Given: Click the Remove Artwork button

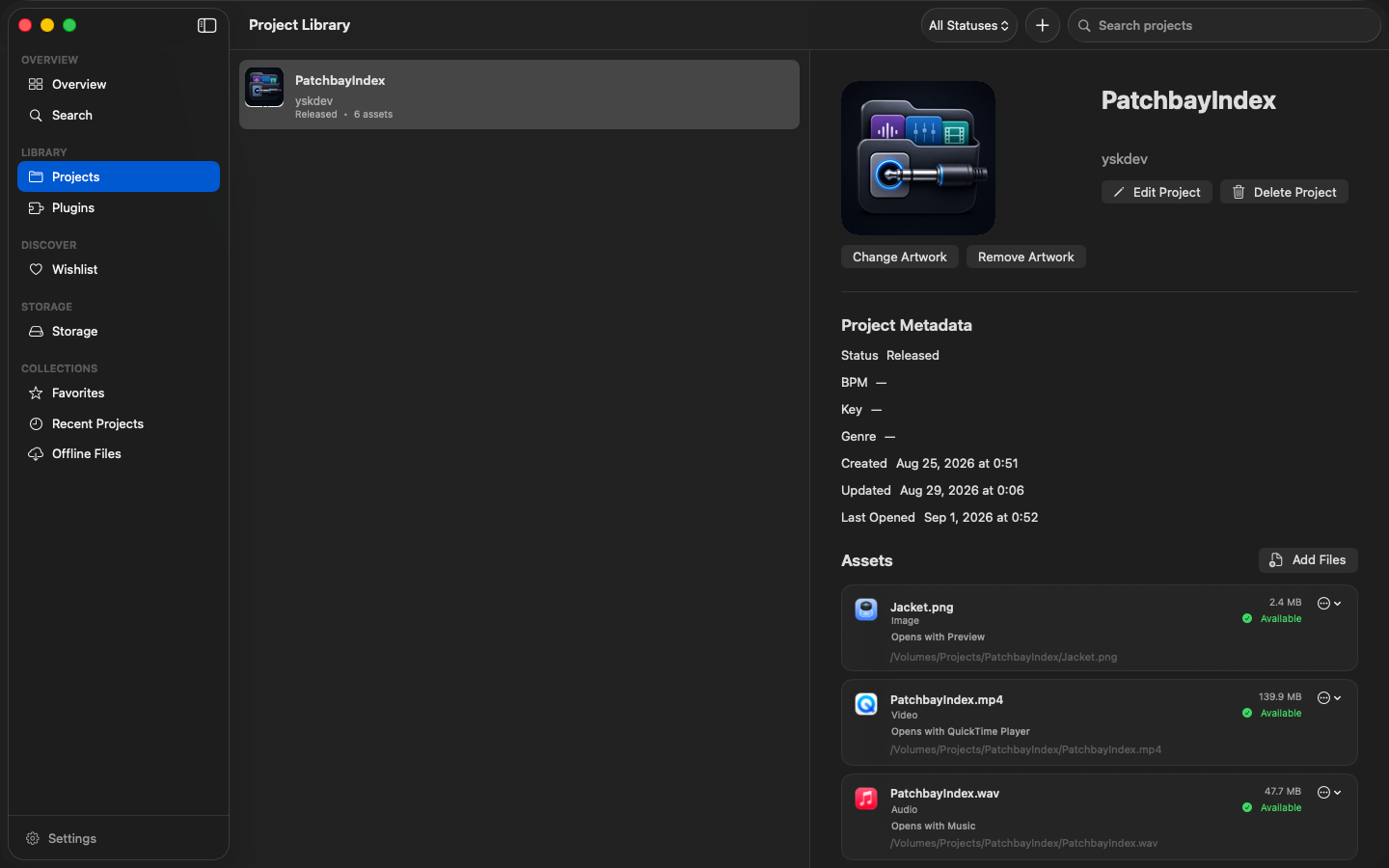Looking at the screenshot, I should click(1026, 258).
